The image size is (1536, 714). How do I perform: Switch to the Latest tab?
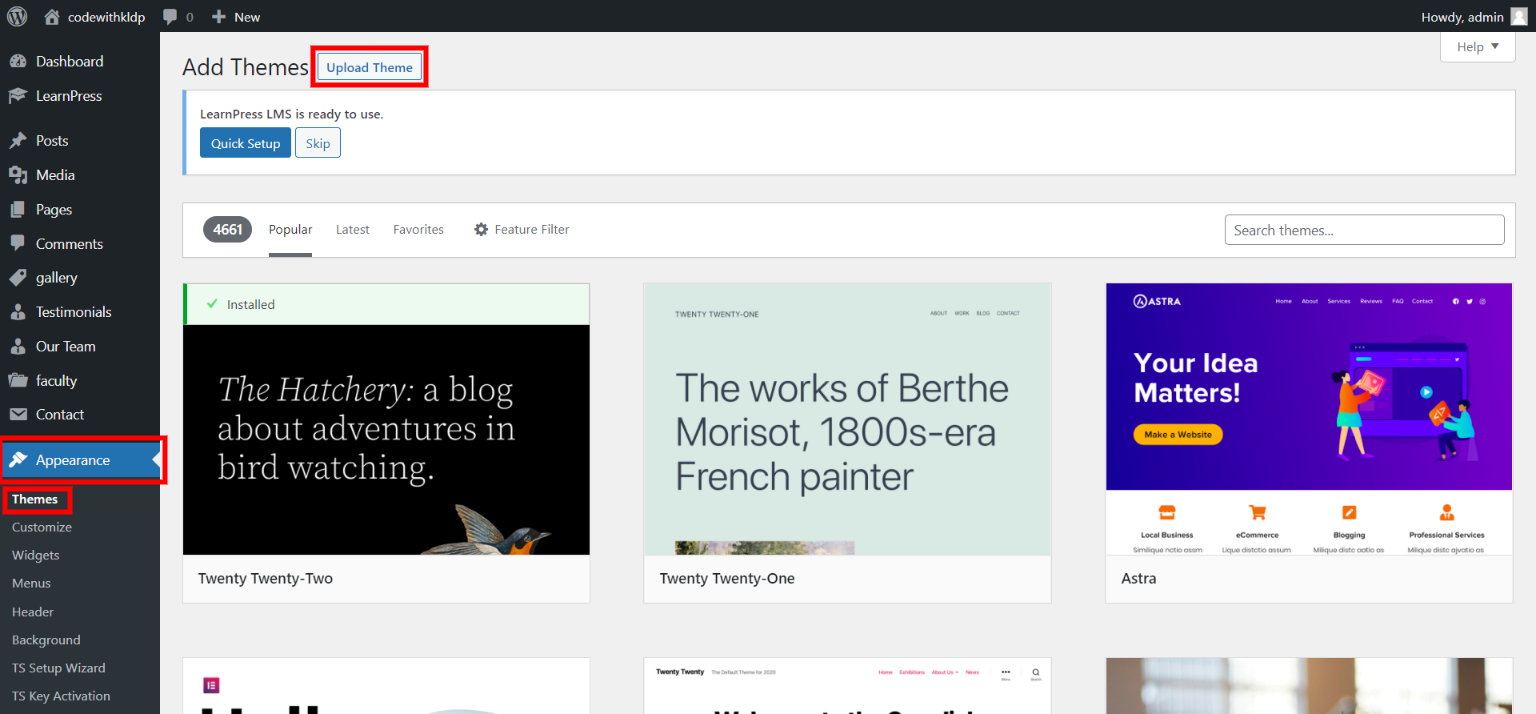tap(352, 229)
